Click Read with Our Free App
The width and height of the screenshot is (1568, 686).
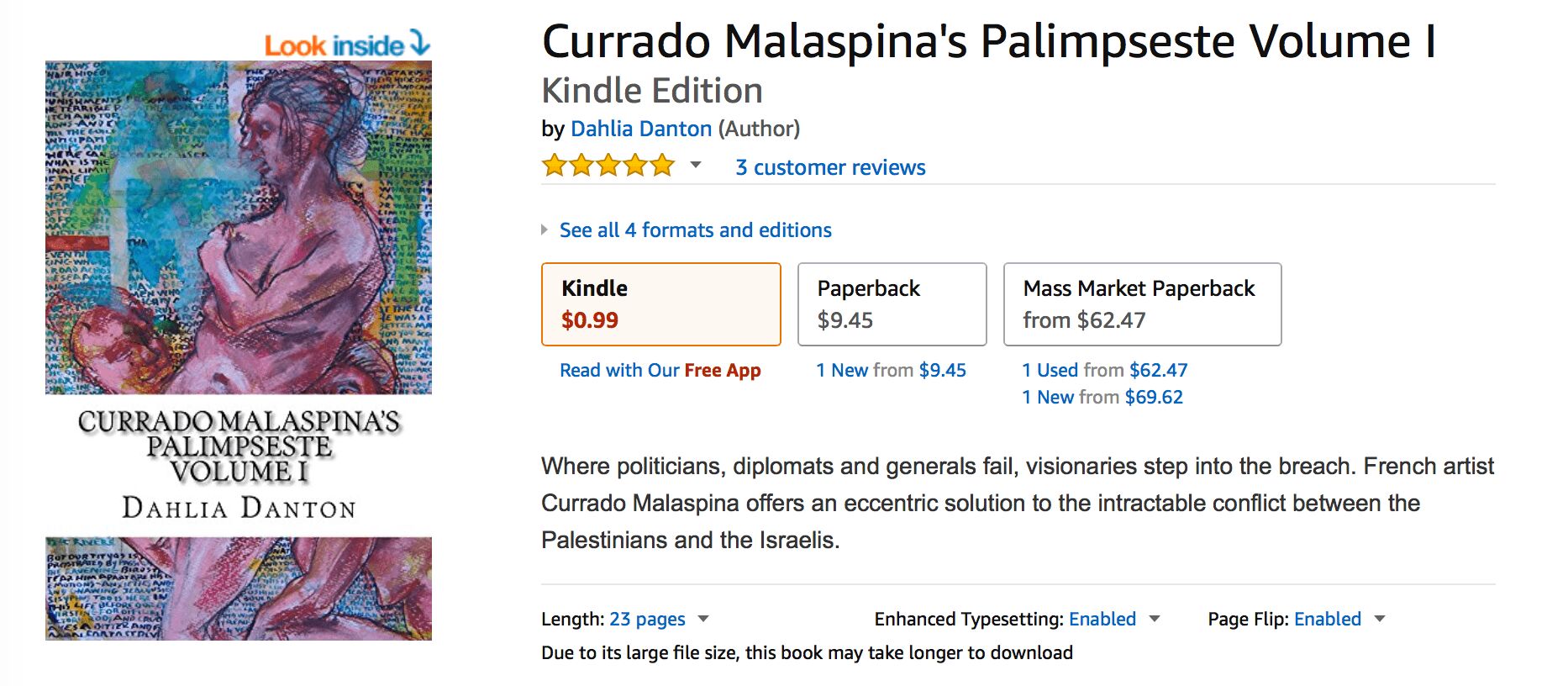click(x=660, y=371)
